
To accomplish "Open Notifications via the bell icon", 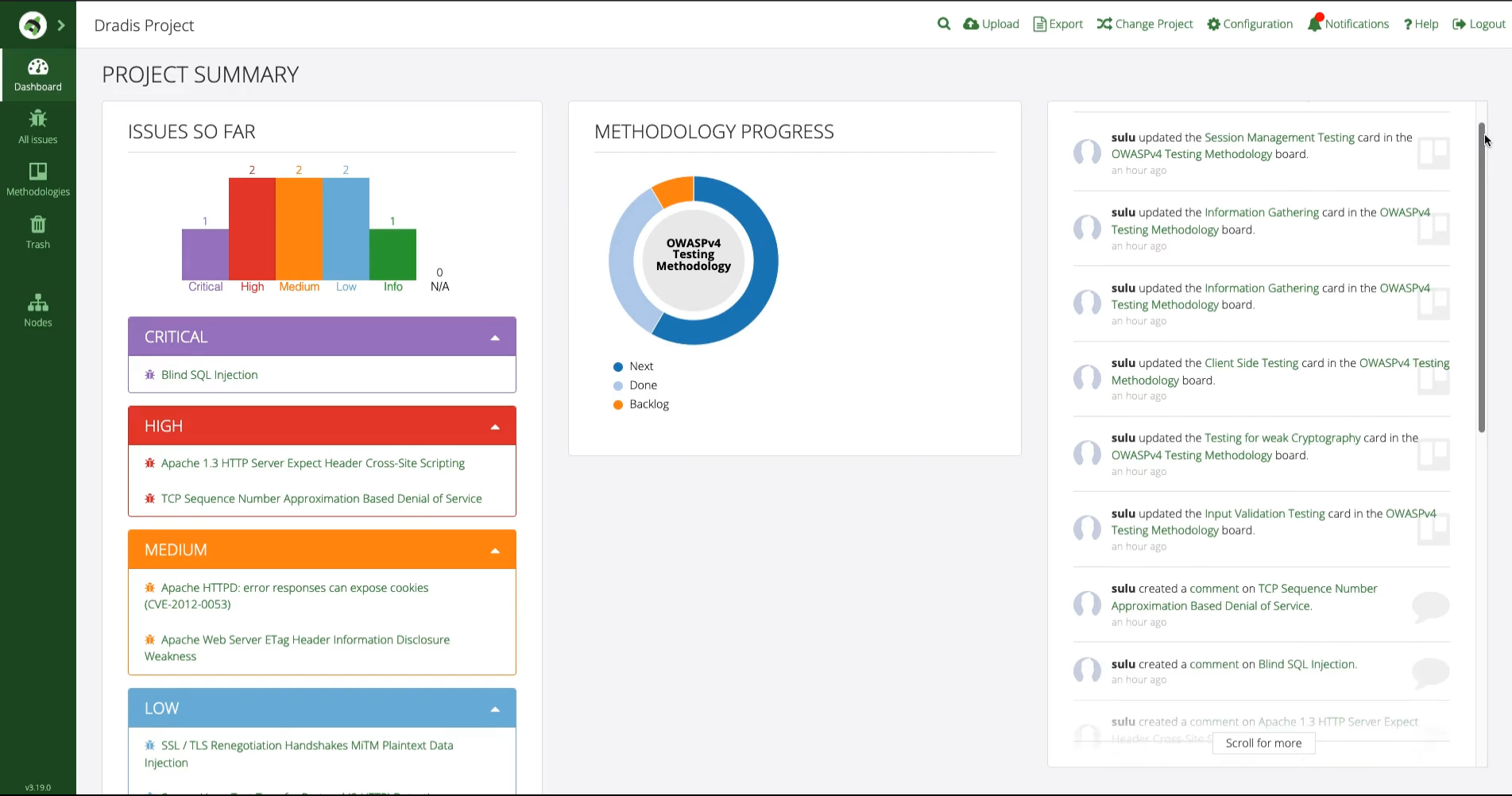I will pyautogui.click(x=1316, y=24).
